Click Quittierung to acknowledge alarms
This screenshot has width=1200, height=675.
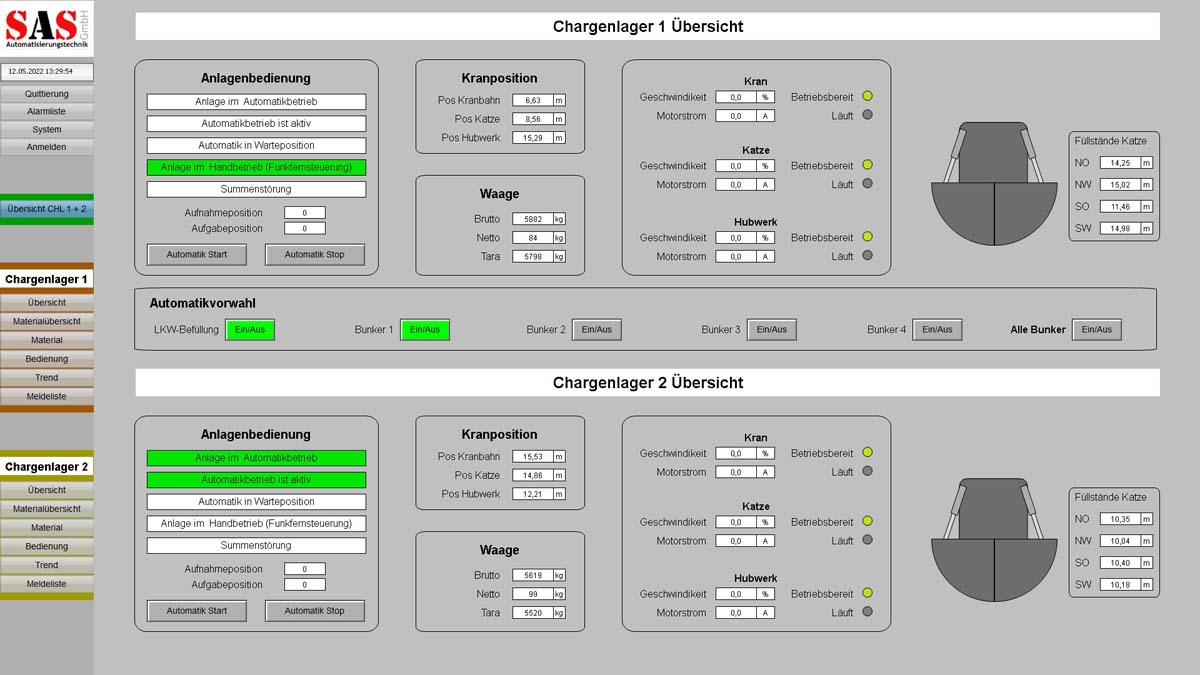[47, 94]
